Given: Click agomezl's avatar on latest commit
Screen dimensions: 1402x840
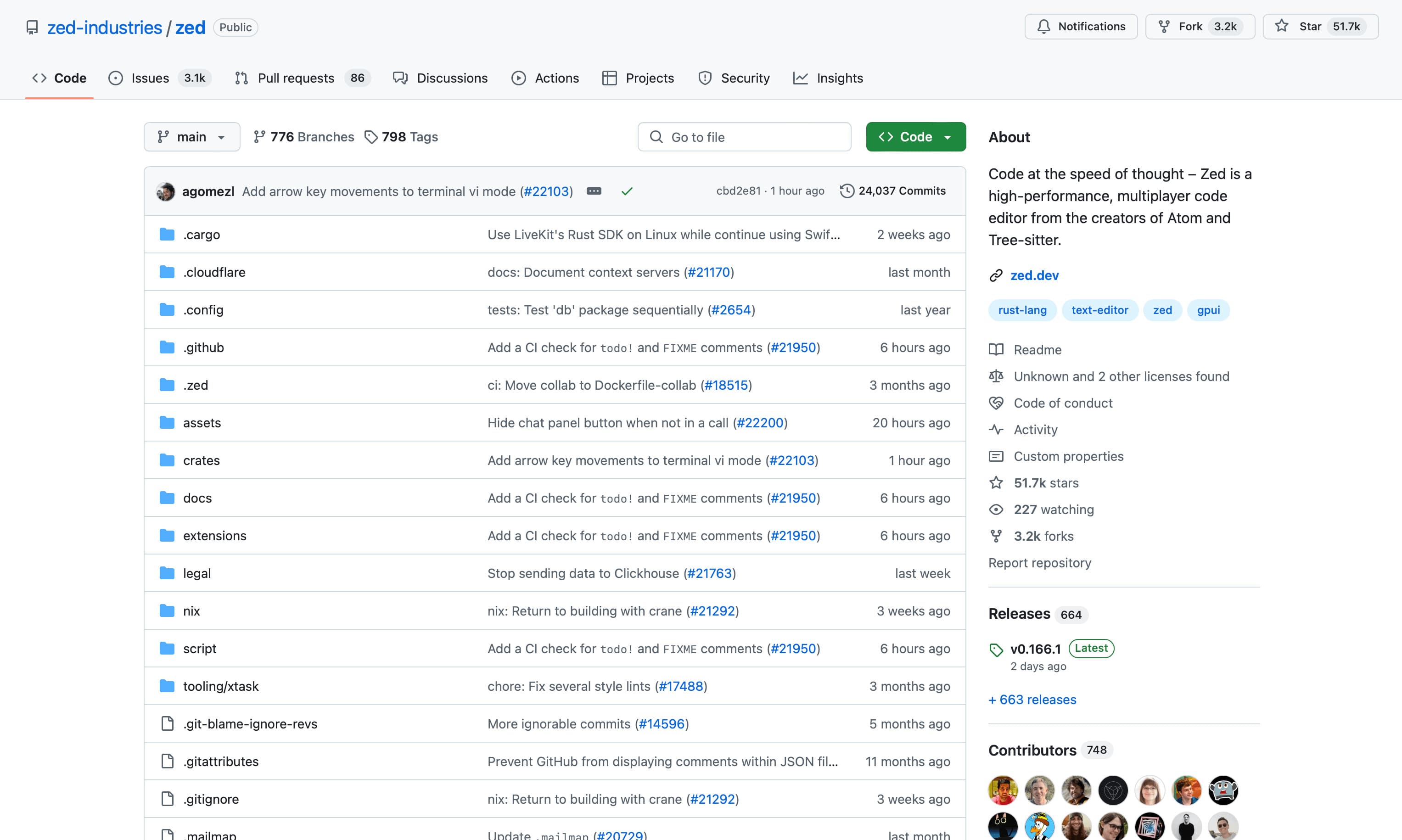Looking at the screenshot, I should [x=165, y=191].
